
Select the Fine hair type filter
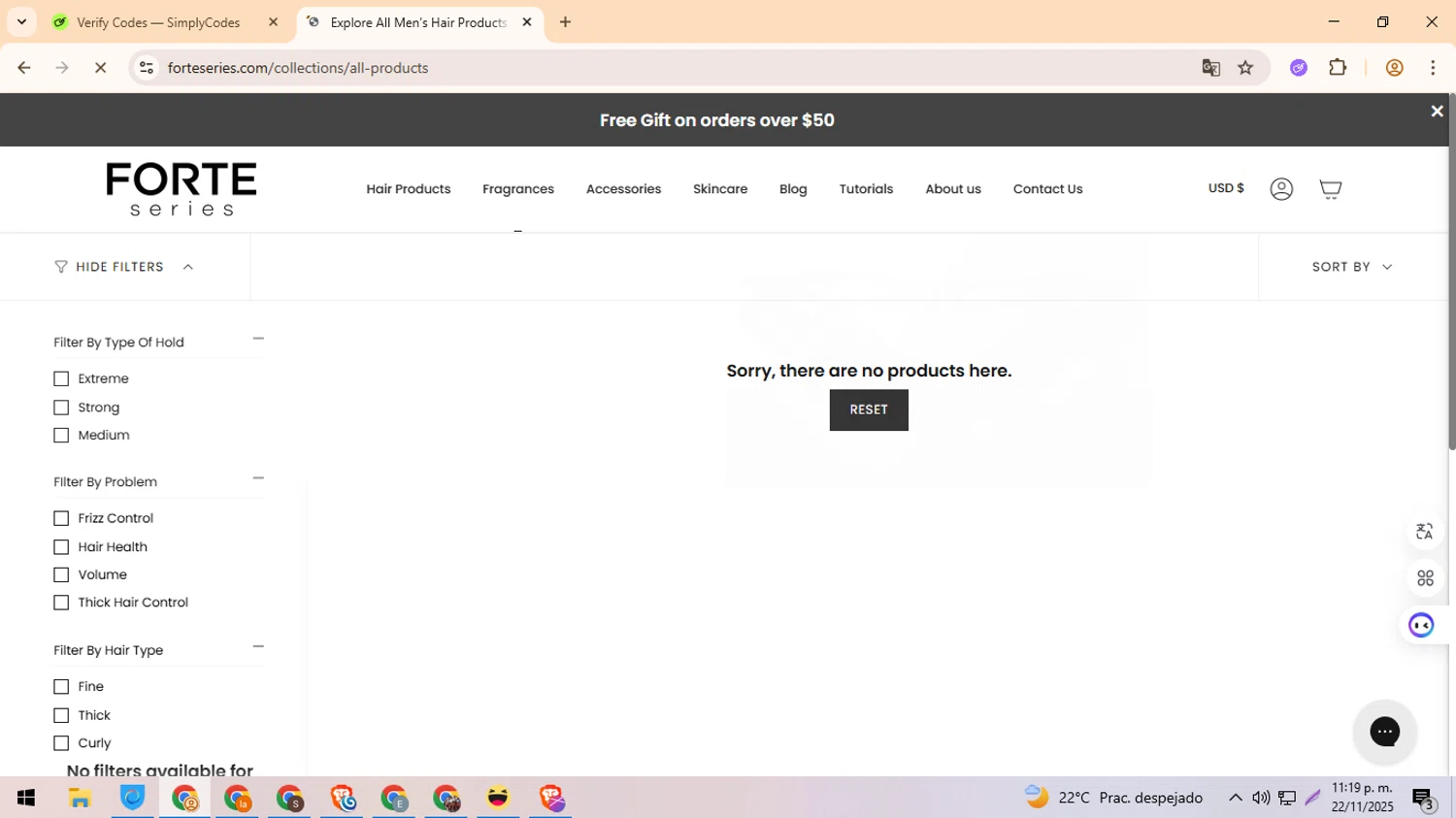tap(61, 687)
